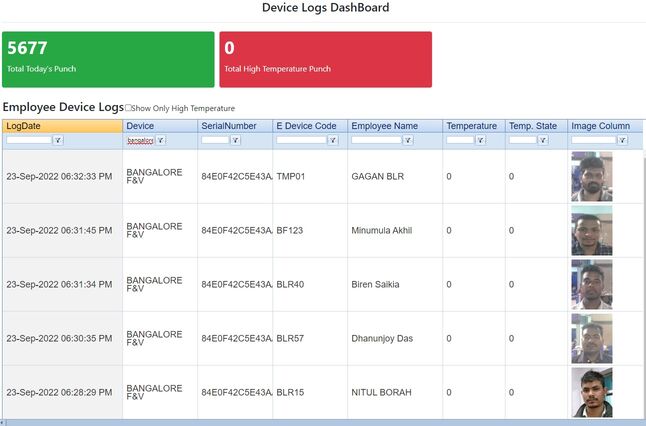Click LogDate filter text box
The height and width of the screenshot is (426, 646).
[29, 140]
